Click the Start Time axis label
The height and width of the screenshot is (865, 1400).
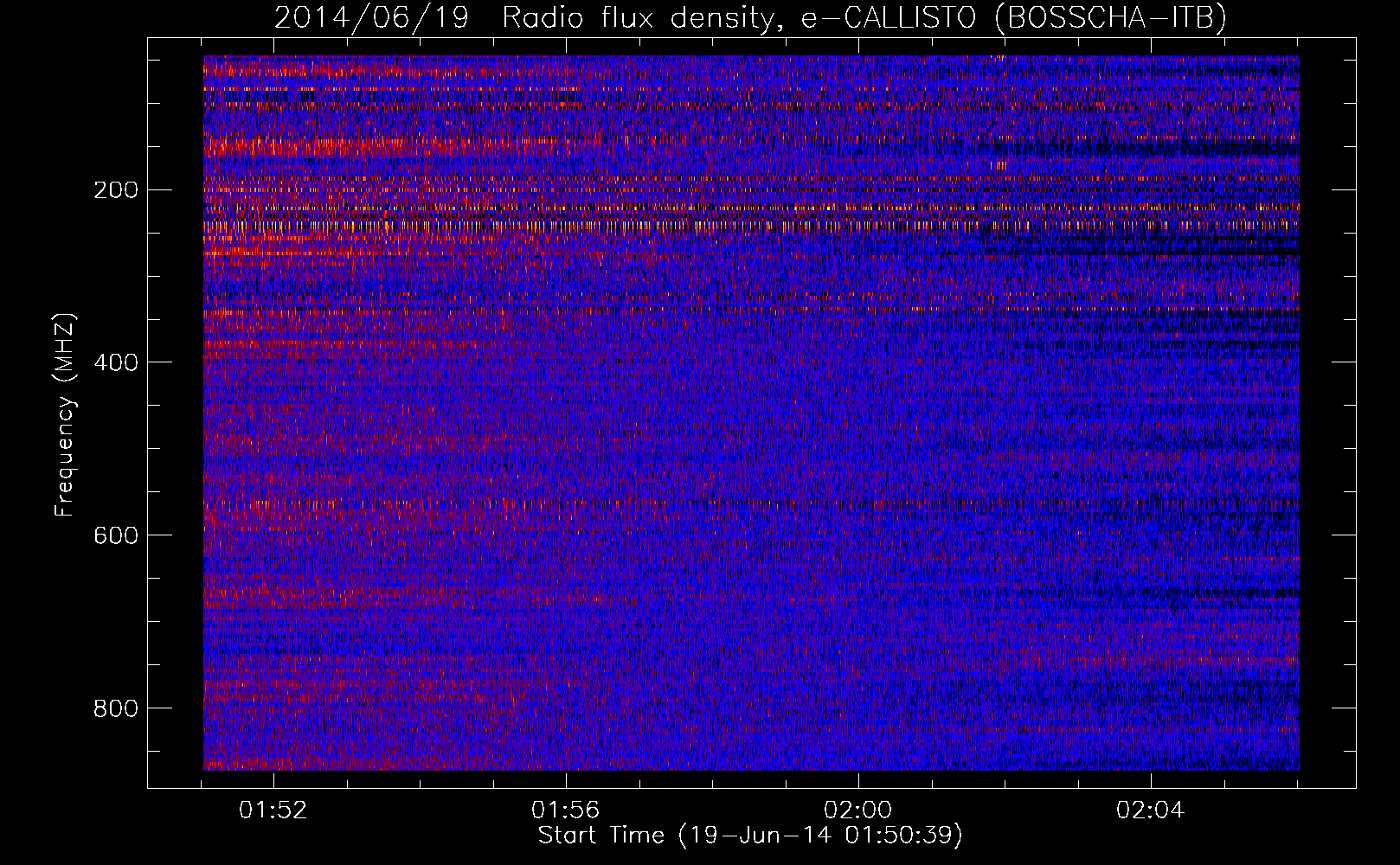point(750,835)
